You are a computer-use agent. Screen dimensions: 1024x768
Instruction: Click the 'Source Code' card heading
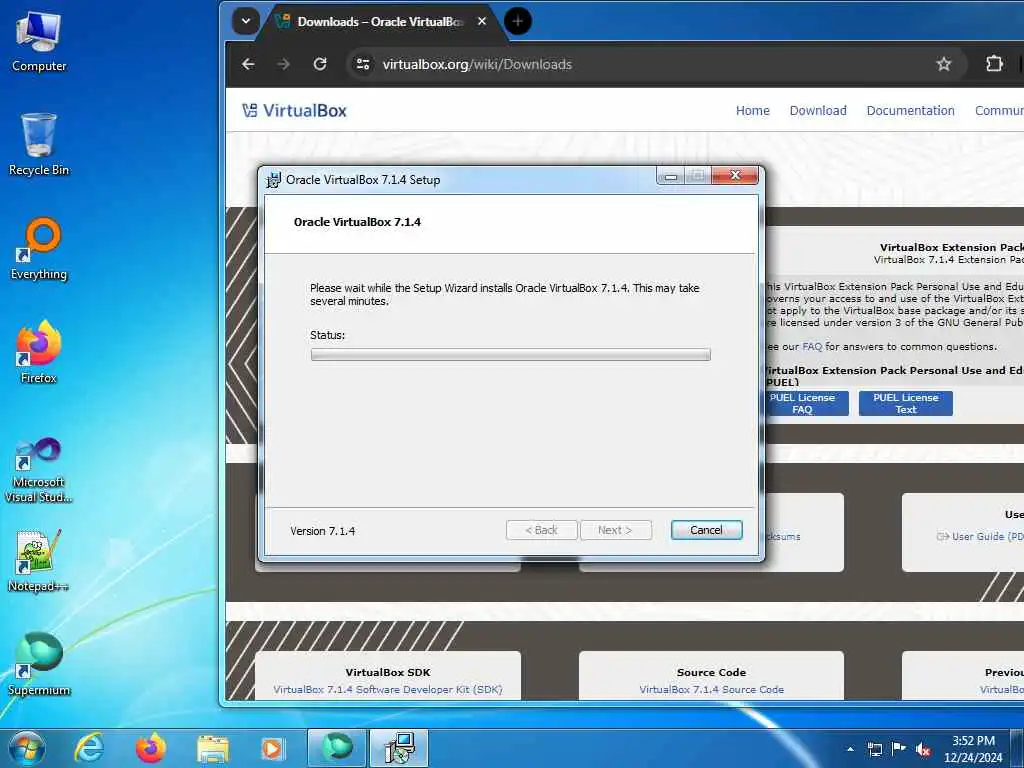click(711, 672)
